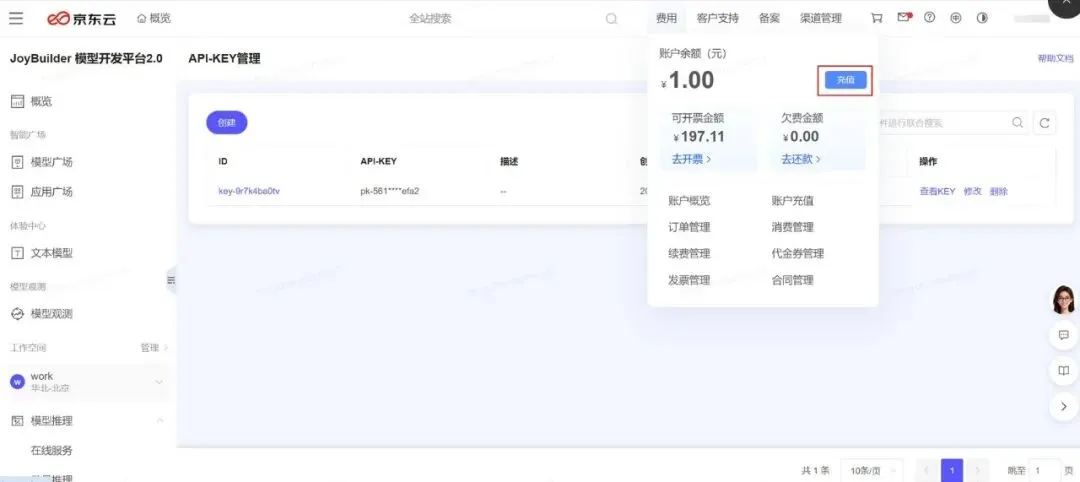Click the pk-561****efa2 API key cell
The image size is (1080, 482).
coord(390,191)
